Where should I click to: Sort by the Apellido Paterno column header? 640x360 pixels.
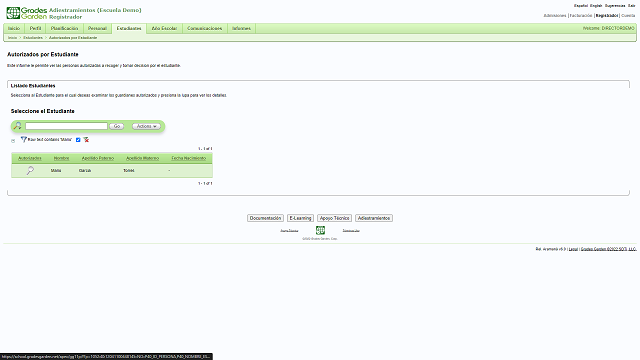(x=98, y=158)
